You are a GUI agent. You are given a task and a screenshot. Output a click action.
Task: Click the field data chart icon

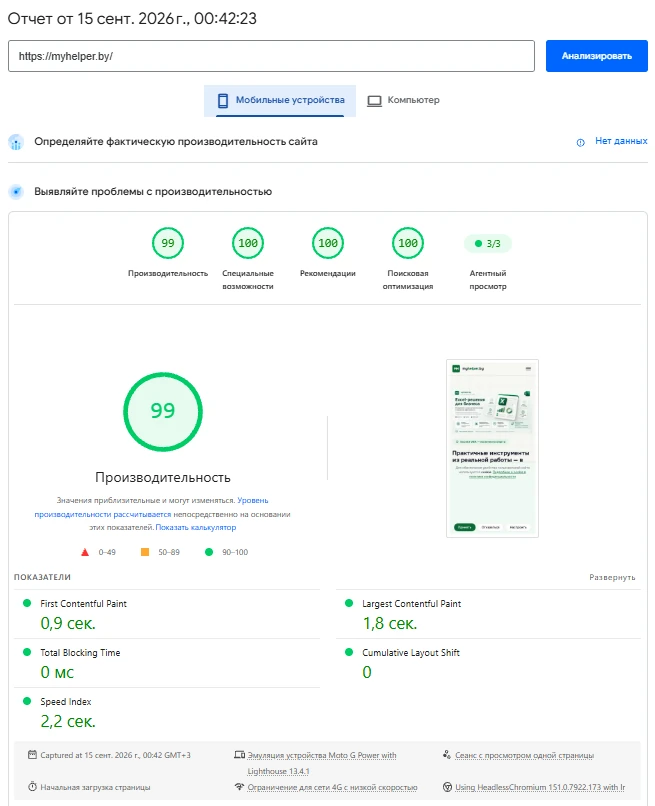tap(16, 142)
